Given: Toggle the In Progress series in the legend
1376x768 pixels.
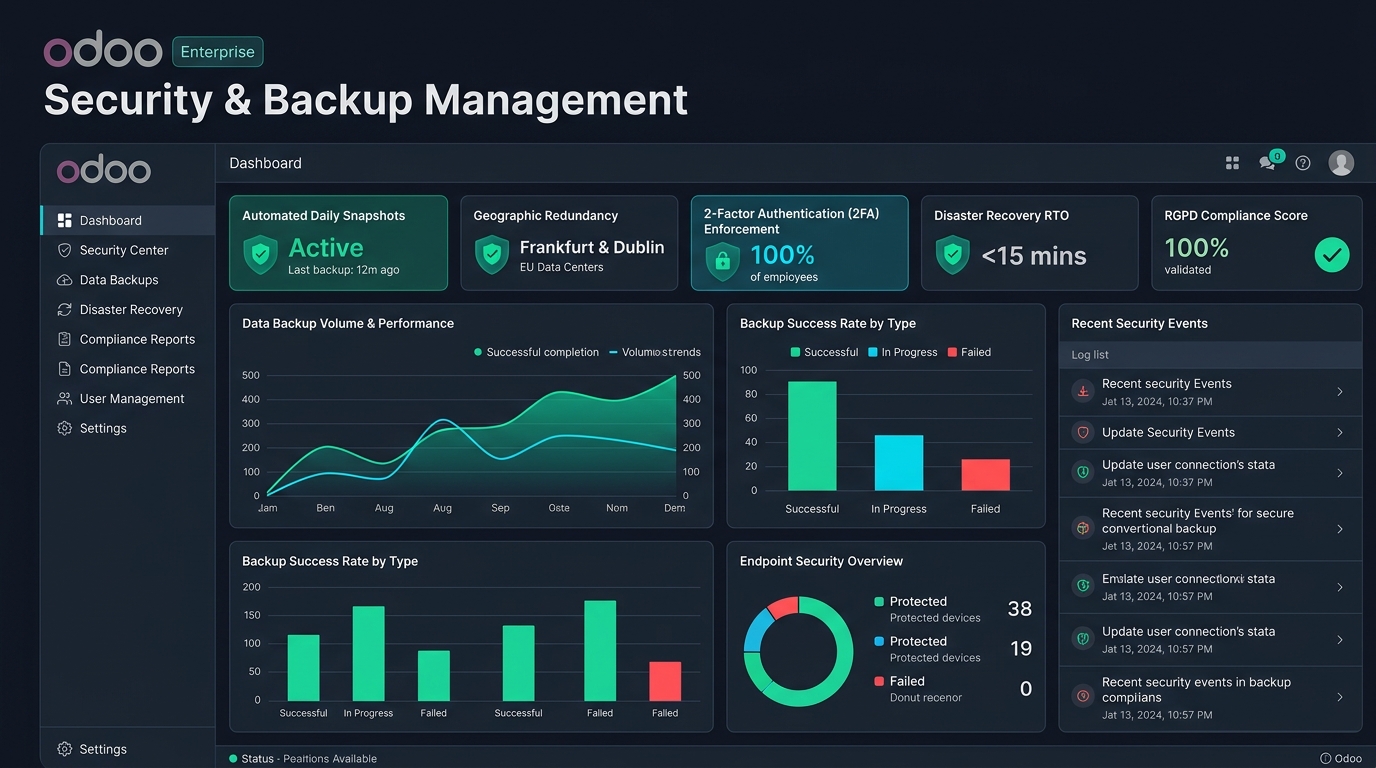Looking at the screenshot, I should (902, 352).
